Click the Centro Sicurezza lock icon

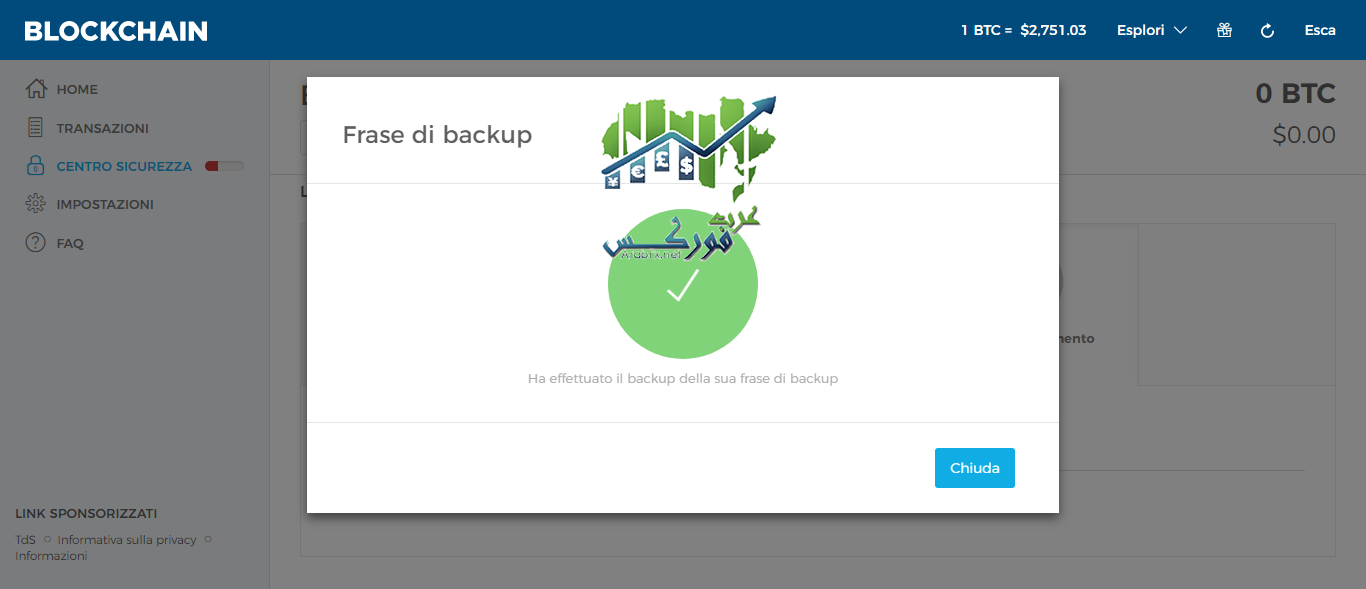tap(36, 166)
